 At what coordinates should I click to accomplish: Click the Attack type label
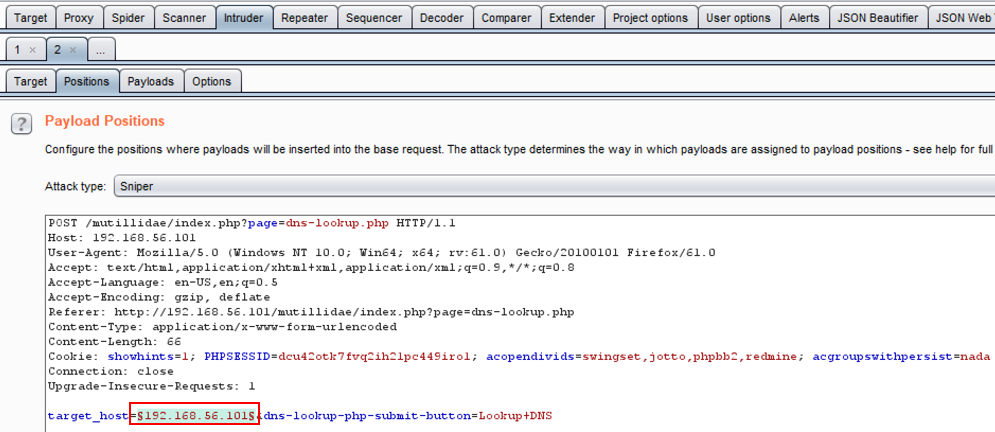[76, 187]
